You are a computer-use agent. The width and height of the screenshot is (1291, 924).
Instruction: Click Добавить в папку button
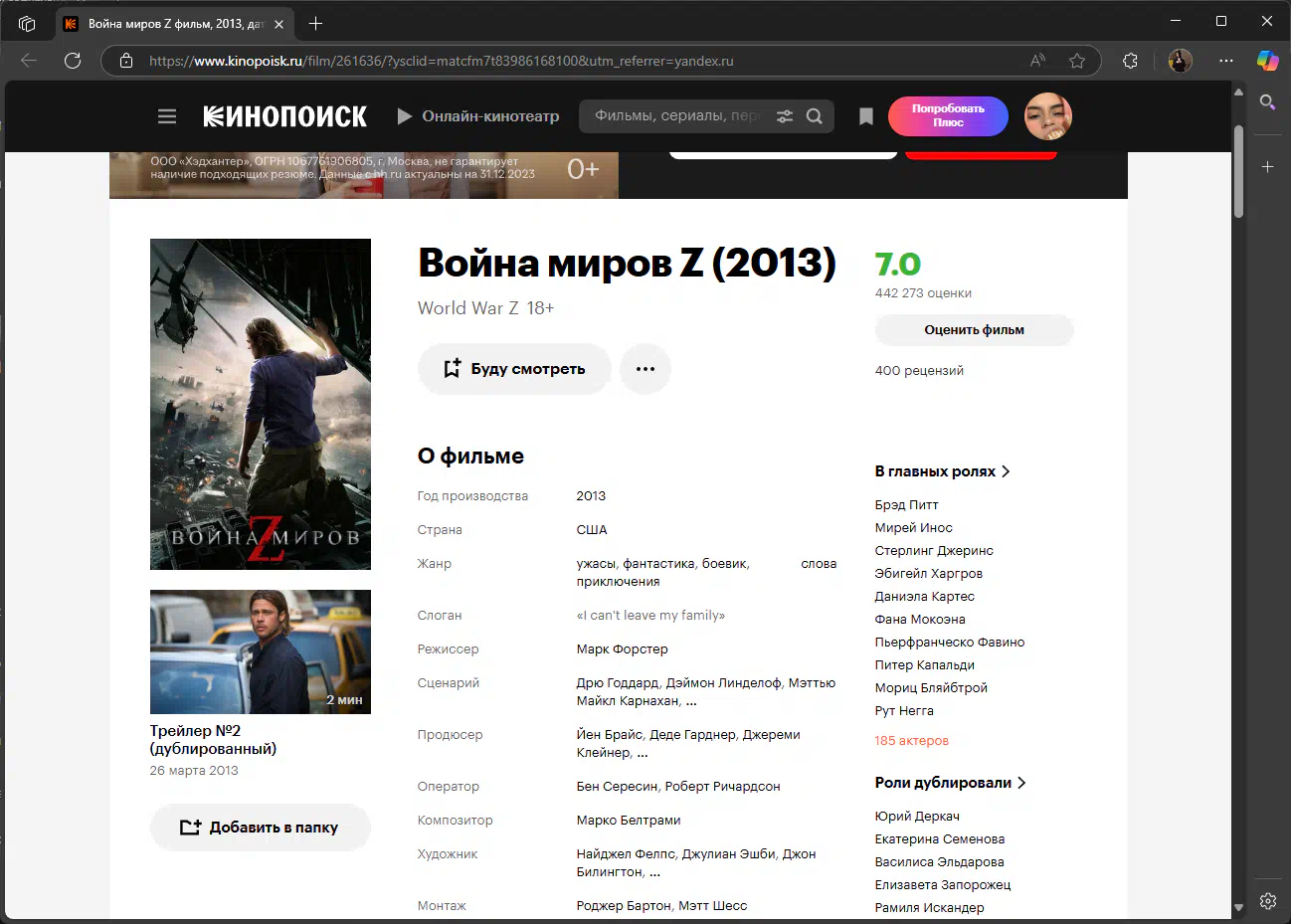coord(261,828)
